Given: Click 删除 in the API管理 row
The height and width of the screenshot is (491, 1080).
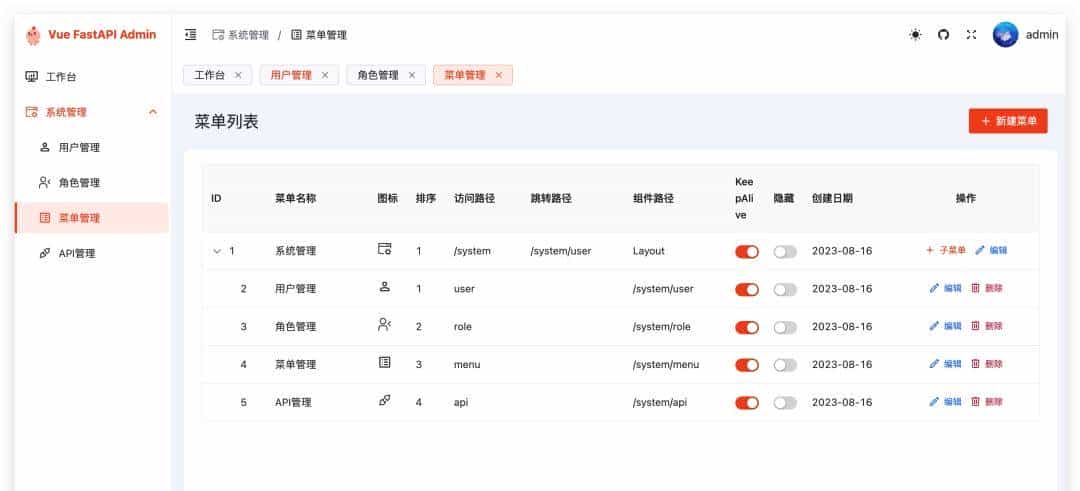Looking at the screenshot, I should [987, 401].
